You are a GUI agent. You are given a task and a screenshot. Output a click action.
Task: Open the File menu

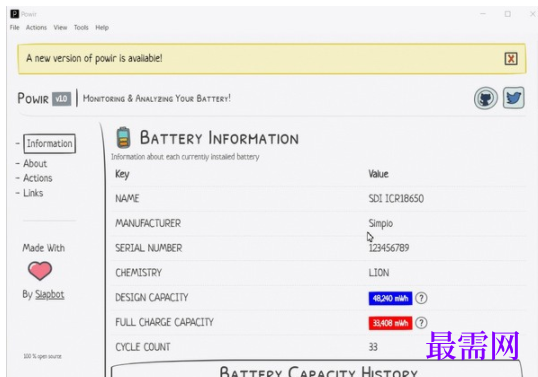[14, 27]
